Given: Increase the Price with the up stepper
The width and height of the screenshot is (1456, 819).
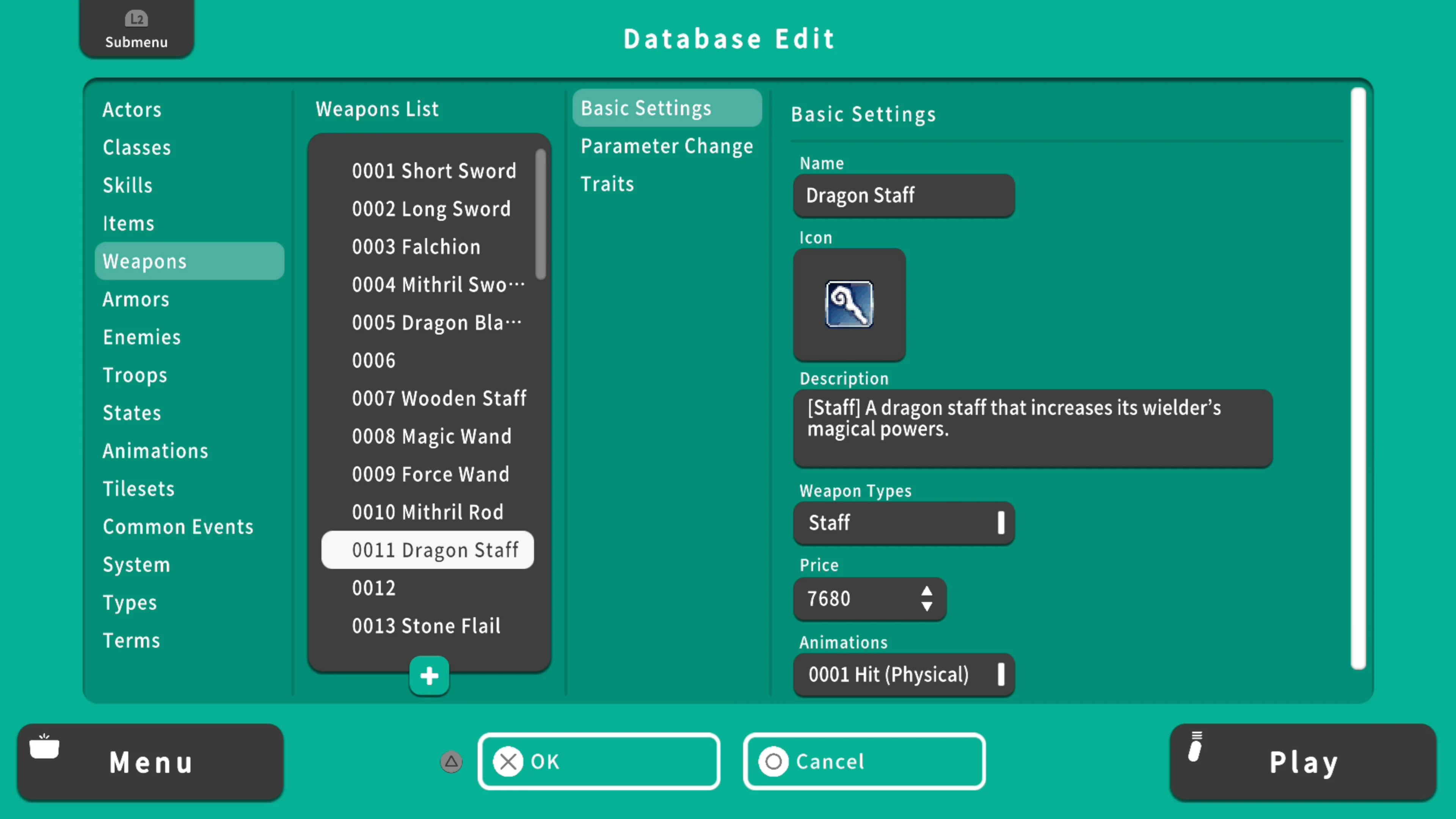Looking at the screenshot, I should 927,591.
